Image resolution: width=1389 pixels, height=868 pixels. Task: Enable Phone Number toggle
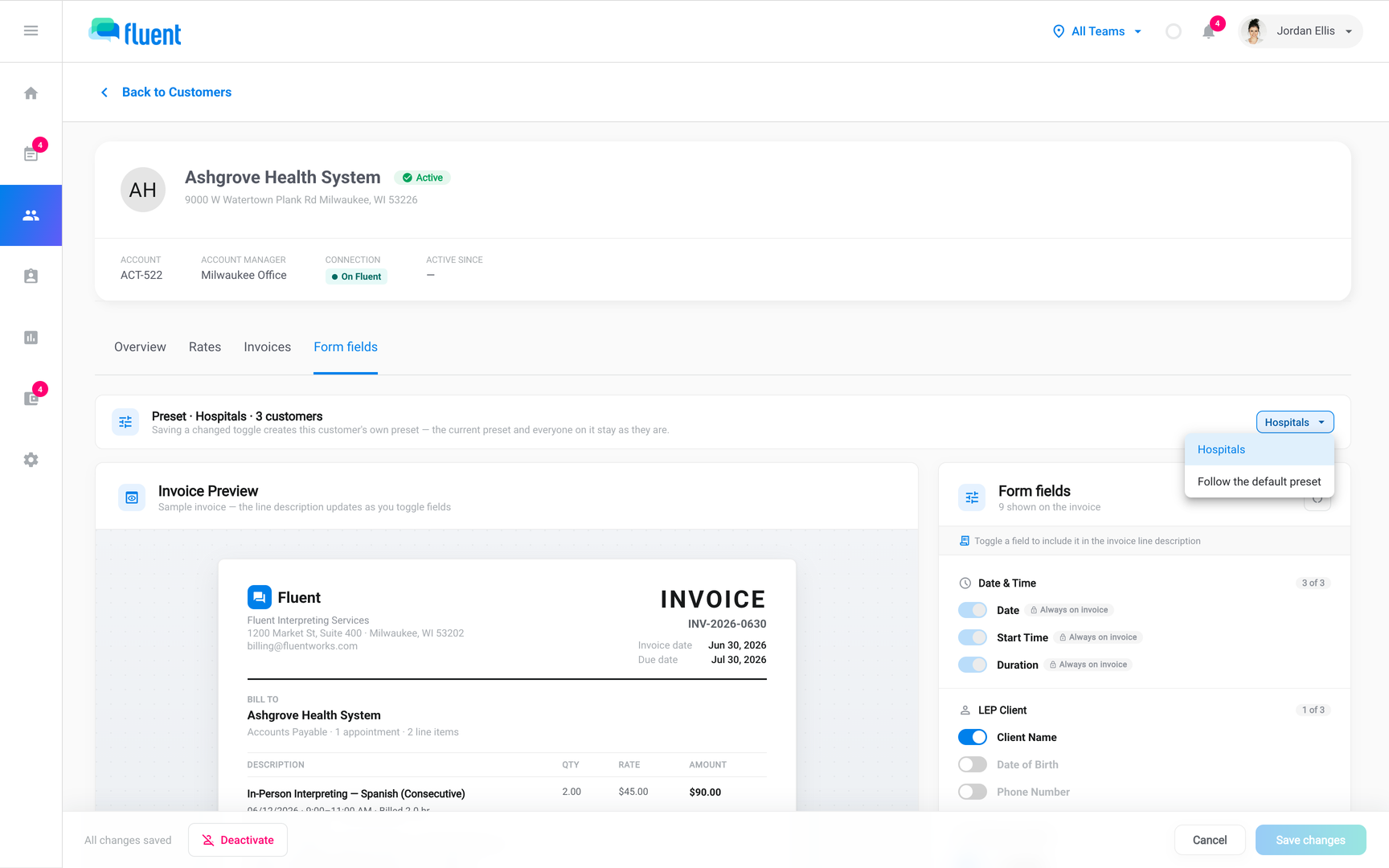tap(973, 792)
